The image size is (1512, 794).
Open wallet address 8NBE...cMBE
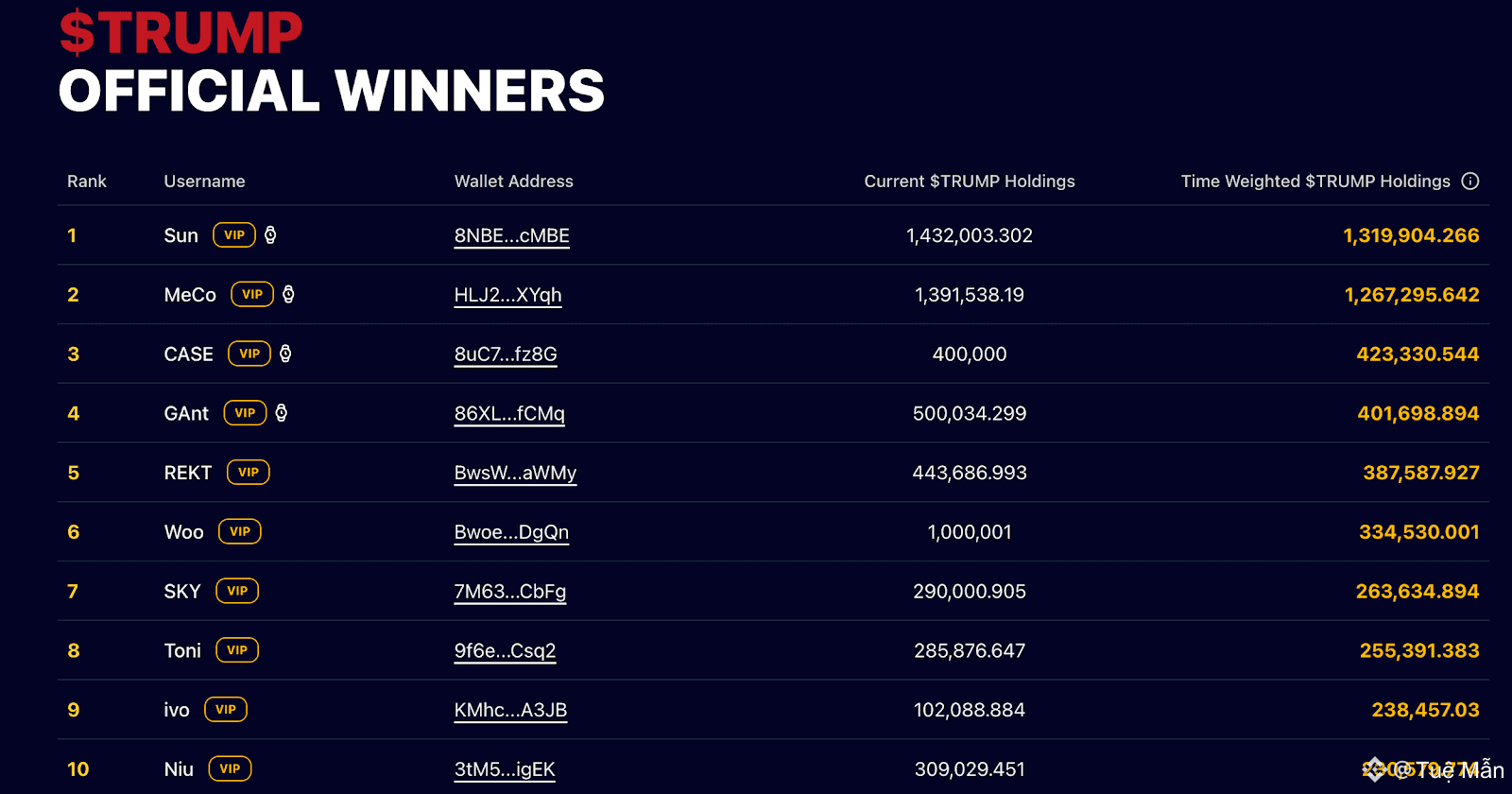click(512, 236)
